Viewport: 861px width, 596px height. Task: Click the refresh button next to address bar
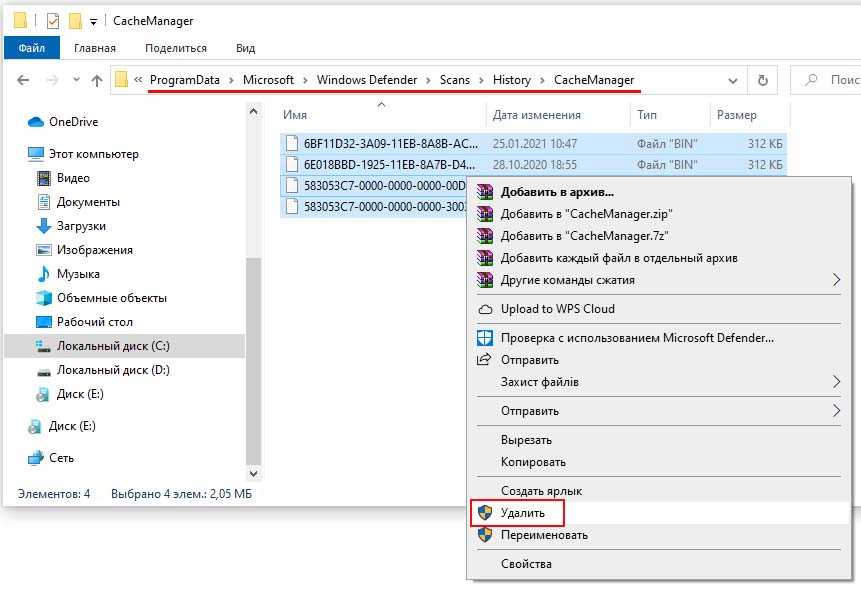tap(763, 80)
